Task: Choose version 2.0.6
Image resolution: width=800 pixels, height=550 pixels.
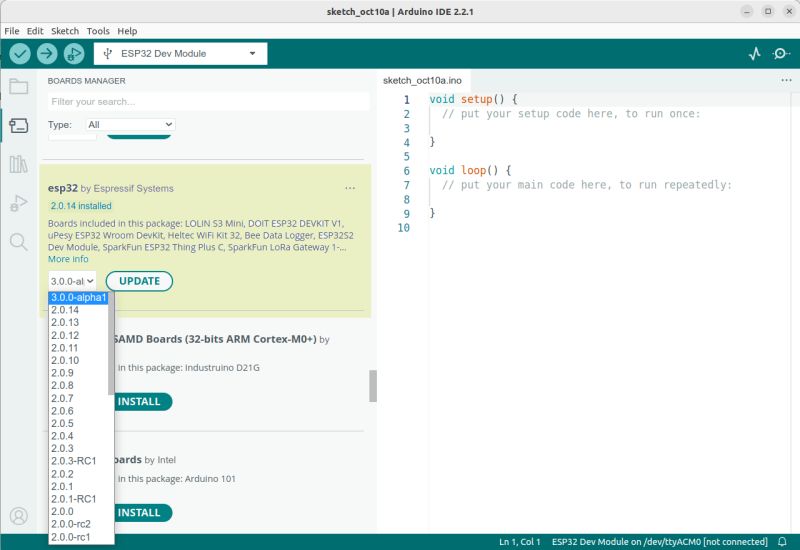Action: pos(78,411)
